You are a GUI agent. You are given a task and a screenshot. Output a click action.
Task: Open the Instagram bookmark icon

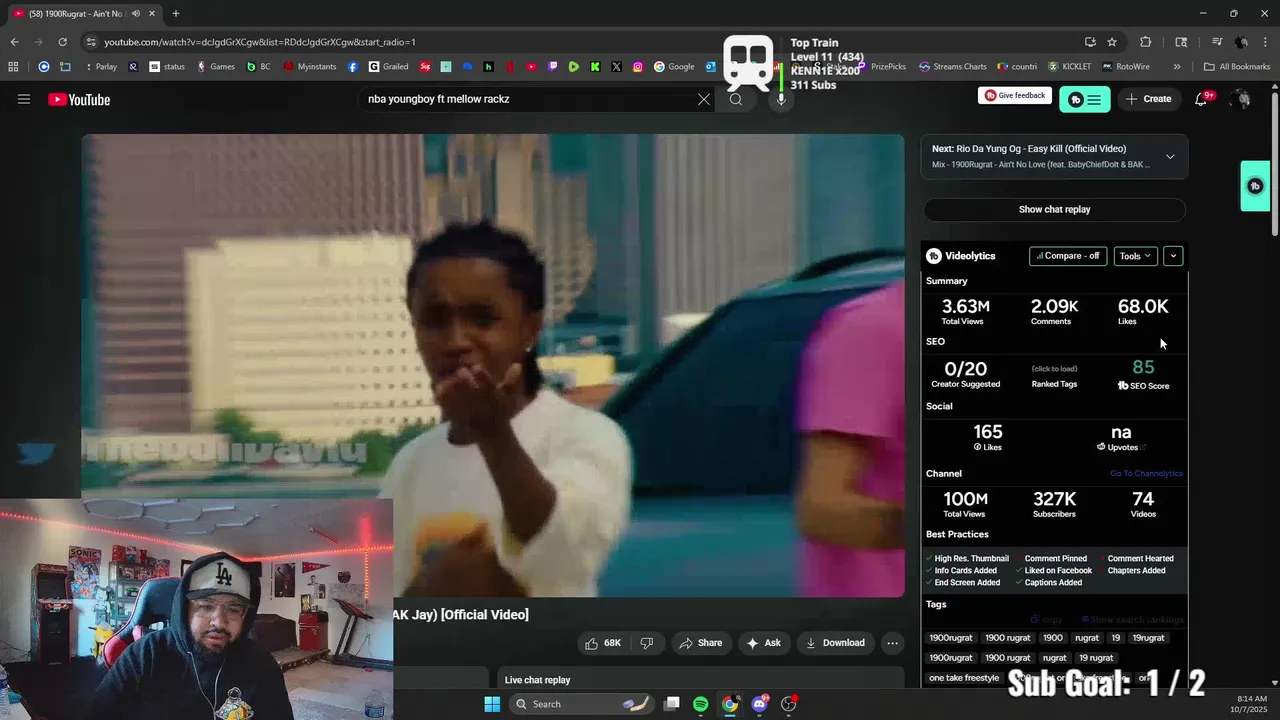click(x=638, y=67)
